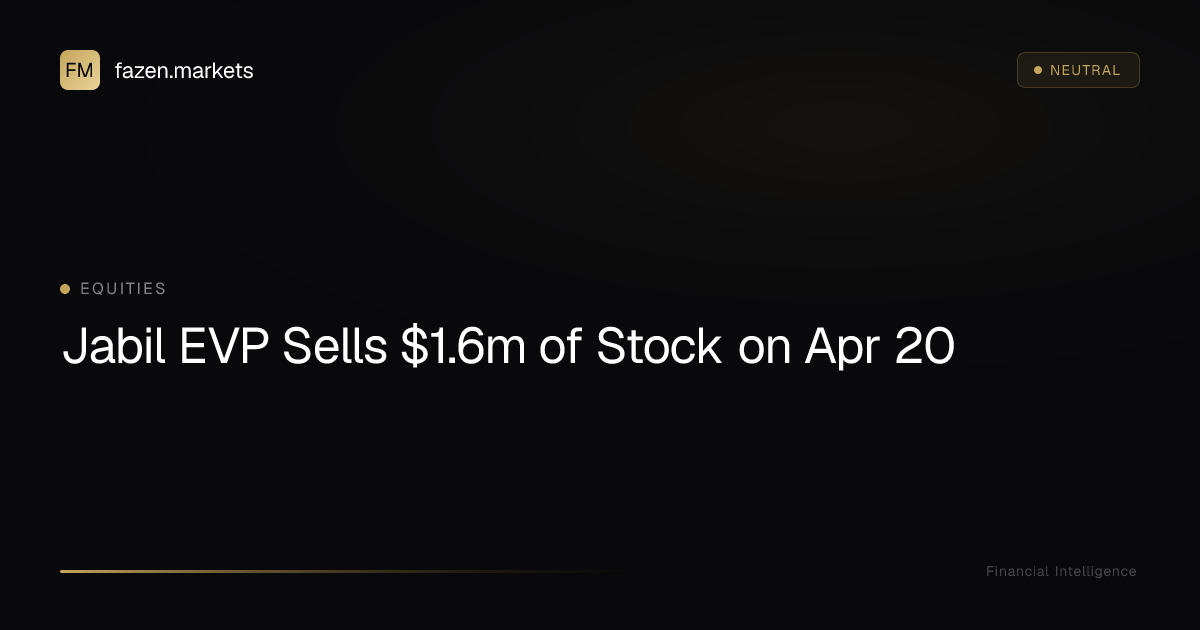1200x630 pixels.
Task: Click the word Intelligence in the footer
Action: click(1095, 572)
